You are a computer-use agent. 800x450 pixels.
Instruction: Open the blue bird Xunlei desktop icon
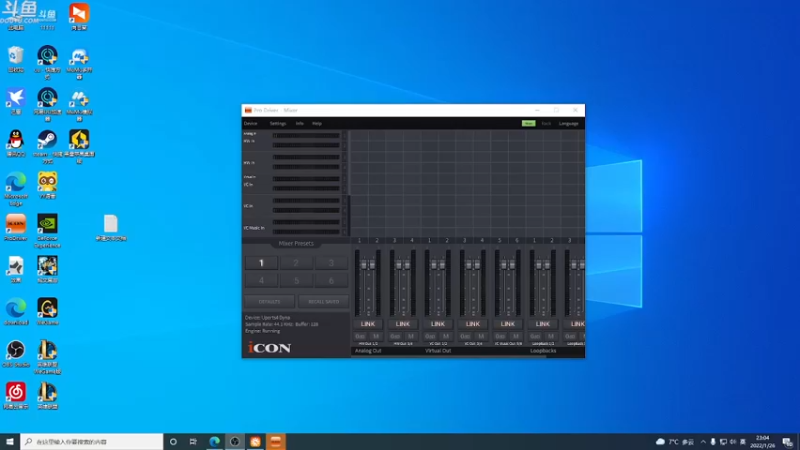pos(16,101)
